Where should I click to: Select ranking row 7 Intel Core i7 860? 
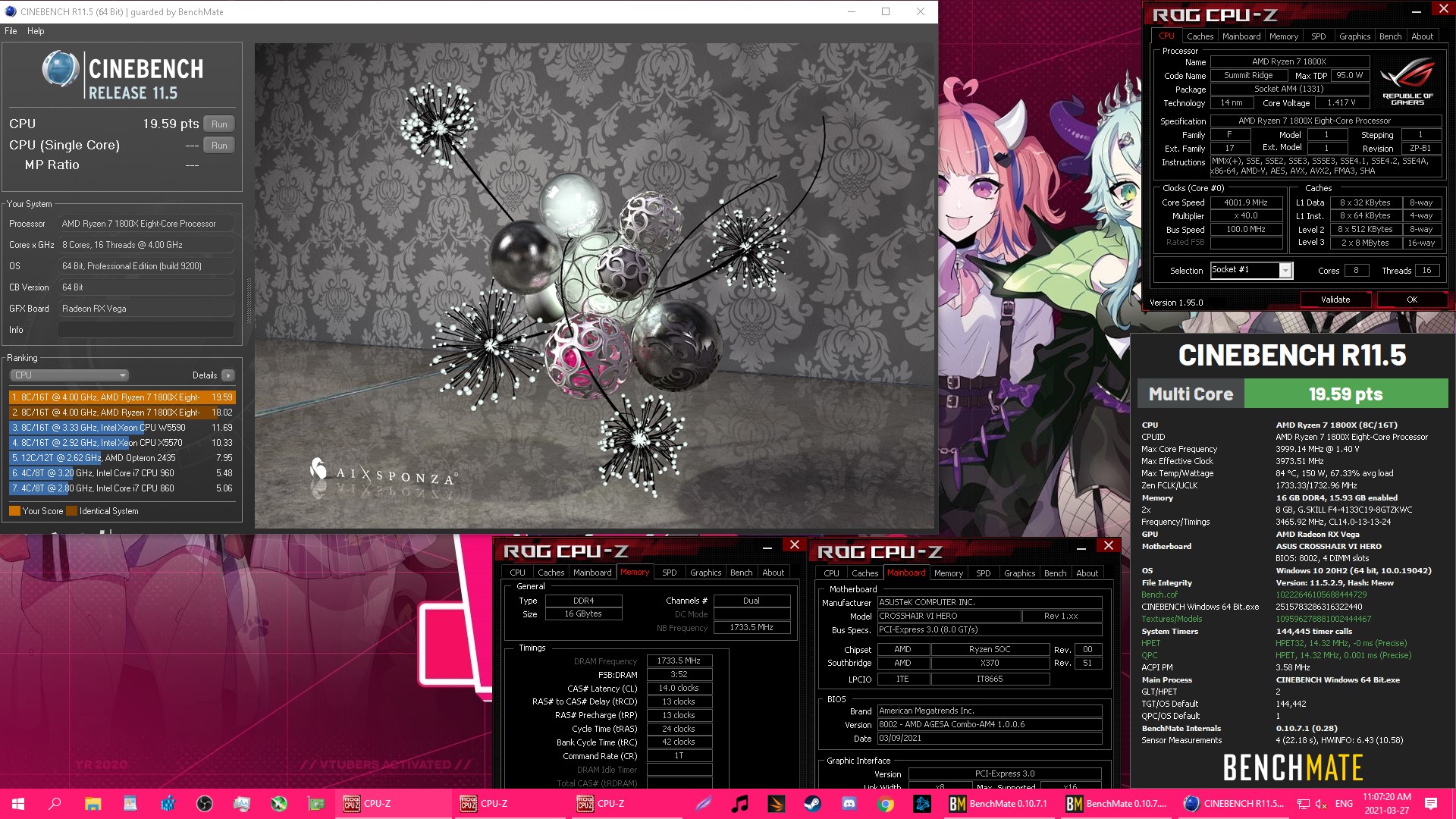pyautogui.click(x=122, y=488)
